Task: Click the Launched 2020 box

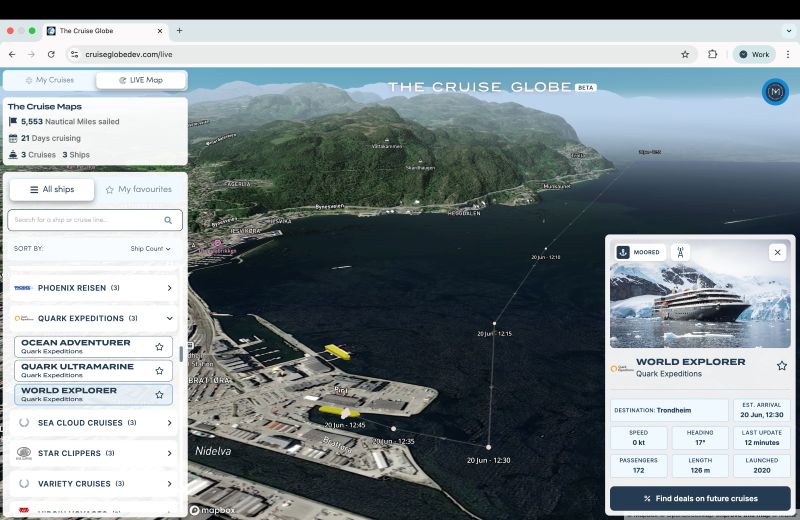Action: [762, 465]
